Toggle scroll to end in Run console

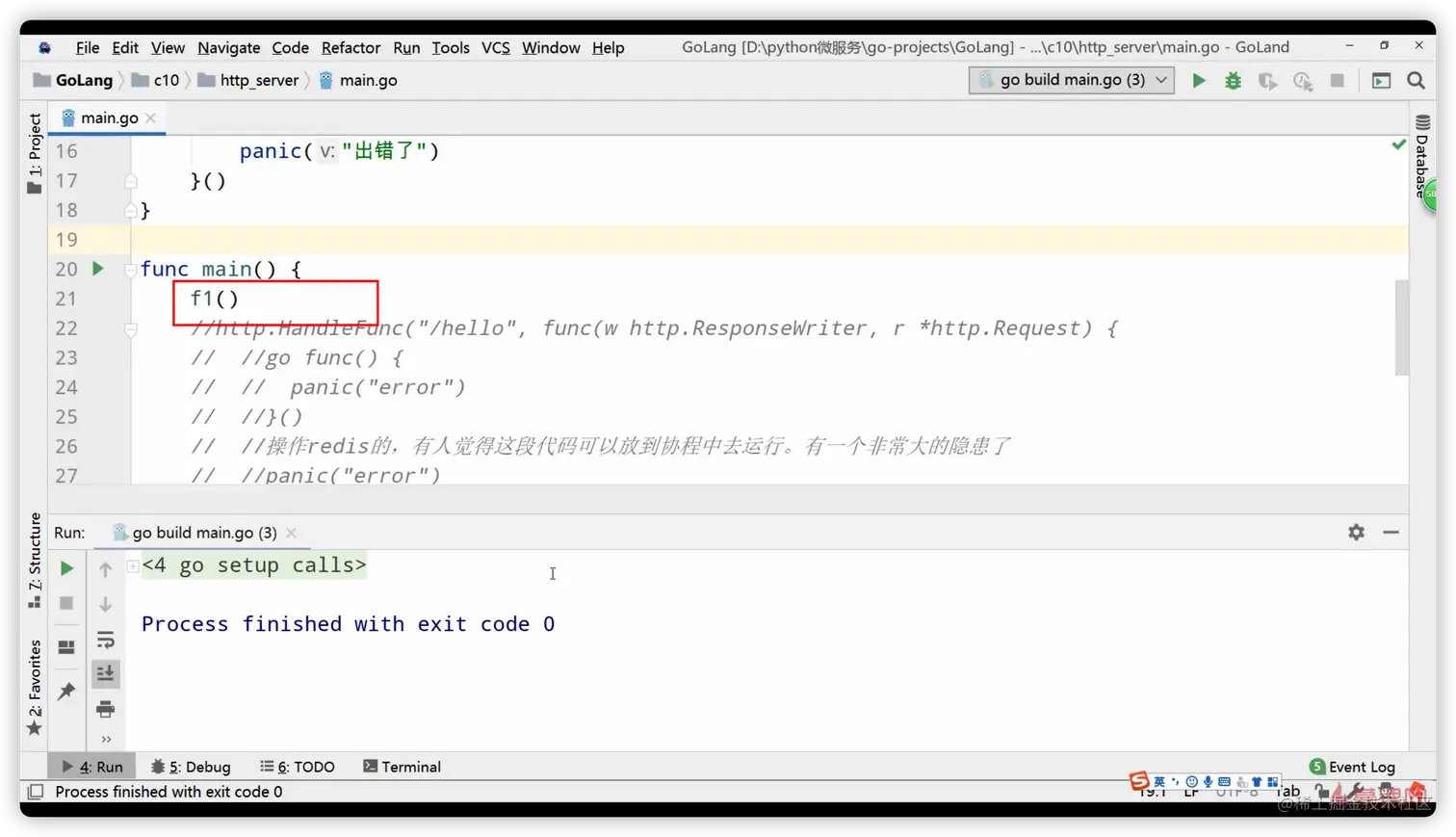(105, 673)
